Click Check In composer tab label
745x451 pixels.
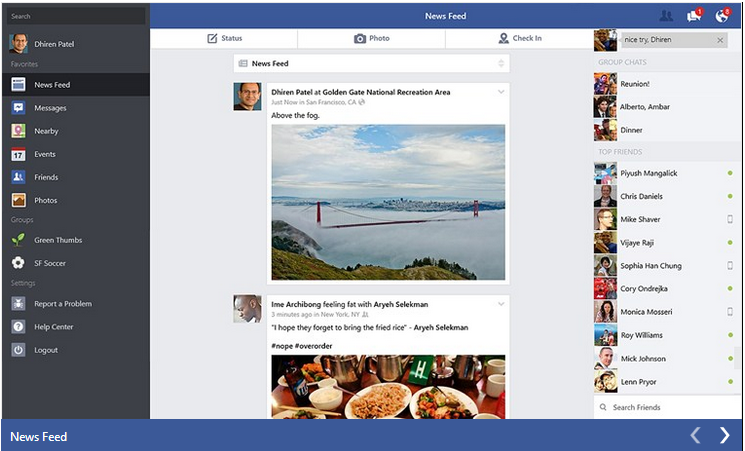tap(527, 38)
